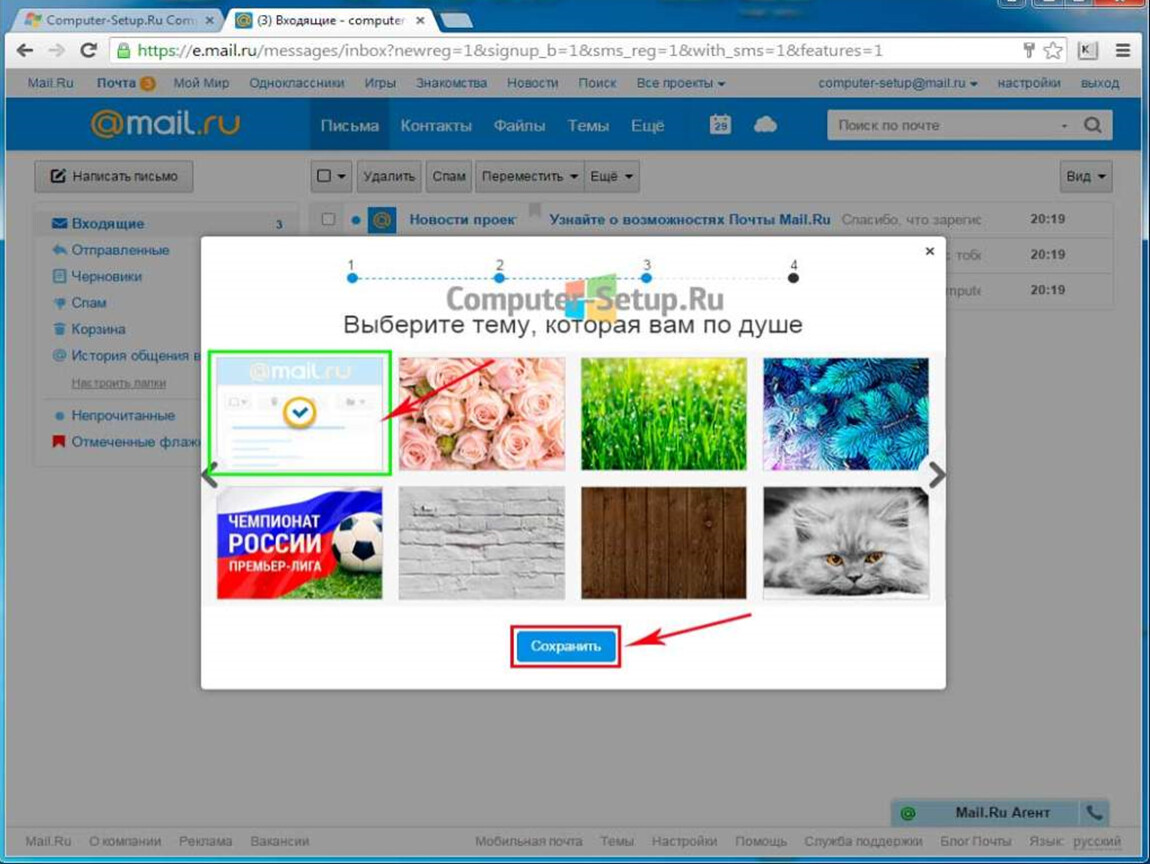Open a new browser tab
This screenshot has height=864, width=1150.
point(456,21)
